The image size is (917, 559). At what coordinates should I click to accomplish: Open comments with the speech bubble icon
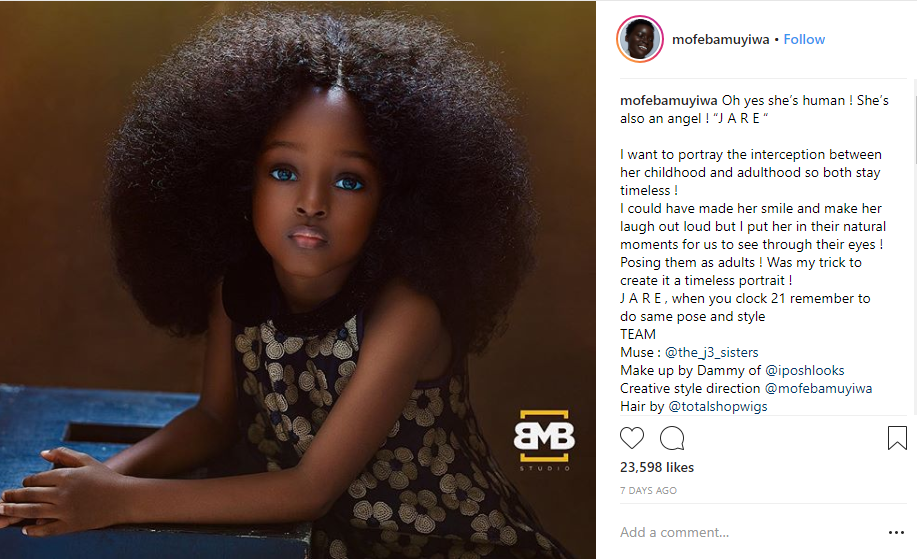point(672,438)
